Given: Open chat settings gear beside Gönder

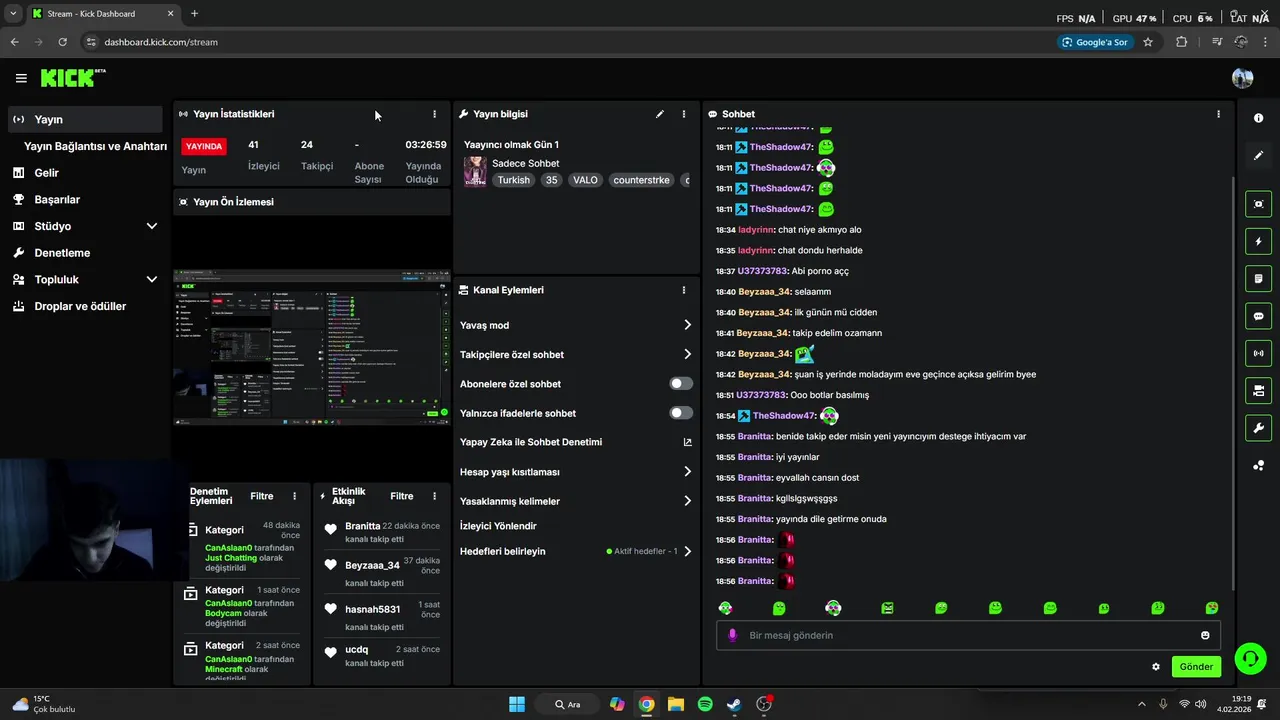Looking at the screenshot, I should pyautogui.click(x=1156, y=667).
